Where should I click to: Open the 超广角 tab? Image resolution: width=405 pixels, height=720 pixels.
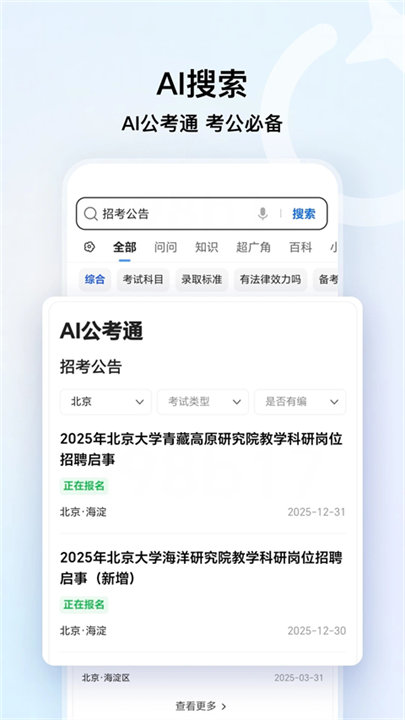click(253, 248)
